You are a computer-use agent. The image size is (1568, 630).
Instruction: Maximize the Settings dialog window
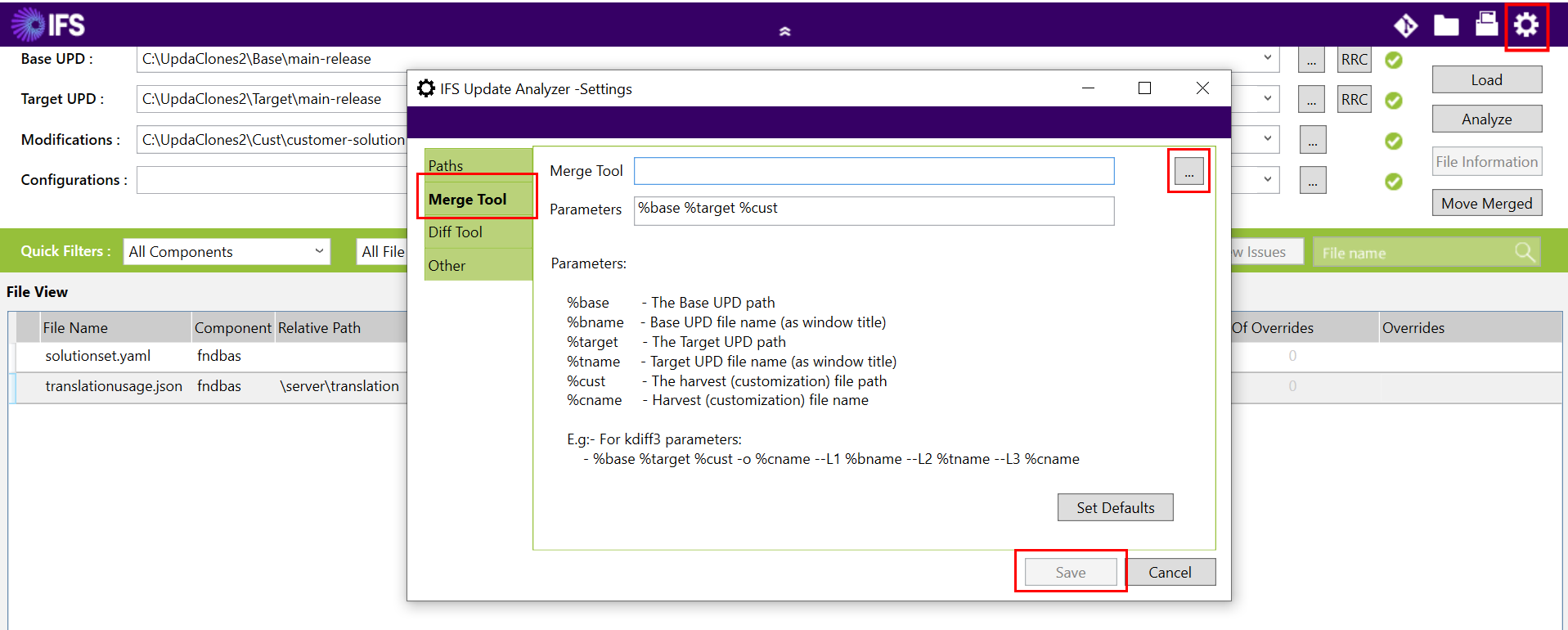coord(1144,88)
